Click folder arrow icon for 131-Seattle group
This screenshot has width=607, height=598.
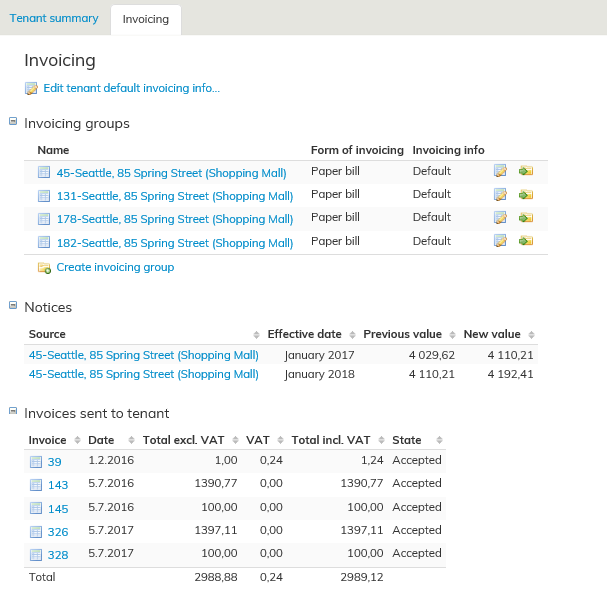pyautogui.click(x=526, y=195)
